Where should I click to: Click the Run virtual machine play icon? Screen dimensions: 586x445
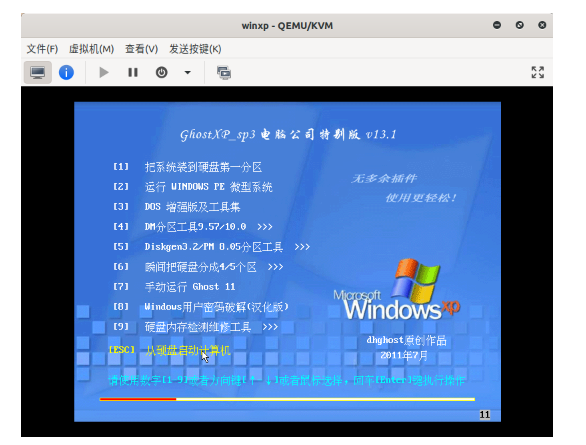(104, 72)
